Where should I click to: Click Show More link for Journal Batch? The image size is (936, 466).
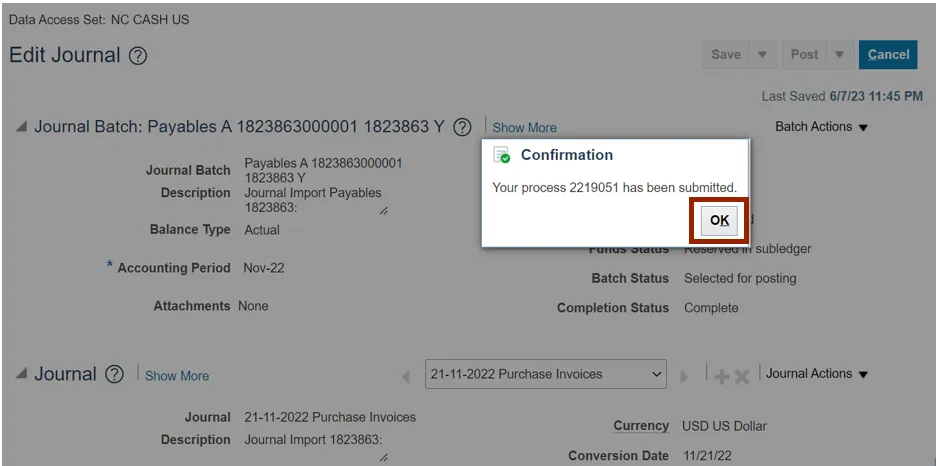pyautogui.click(x=524, y=128)
